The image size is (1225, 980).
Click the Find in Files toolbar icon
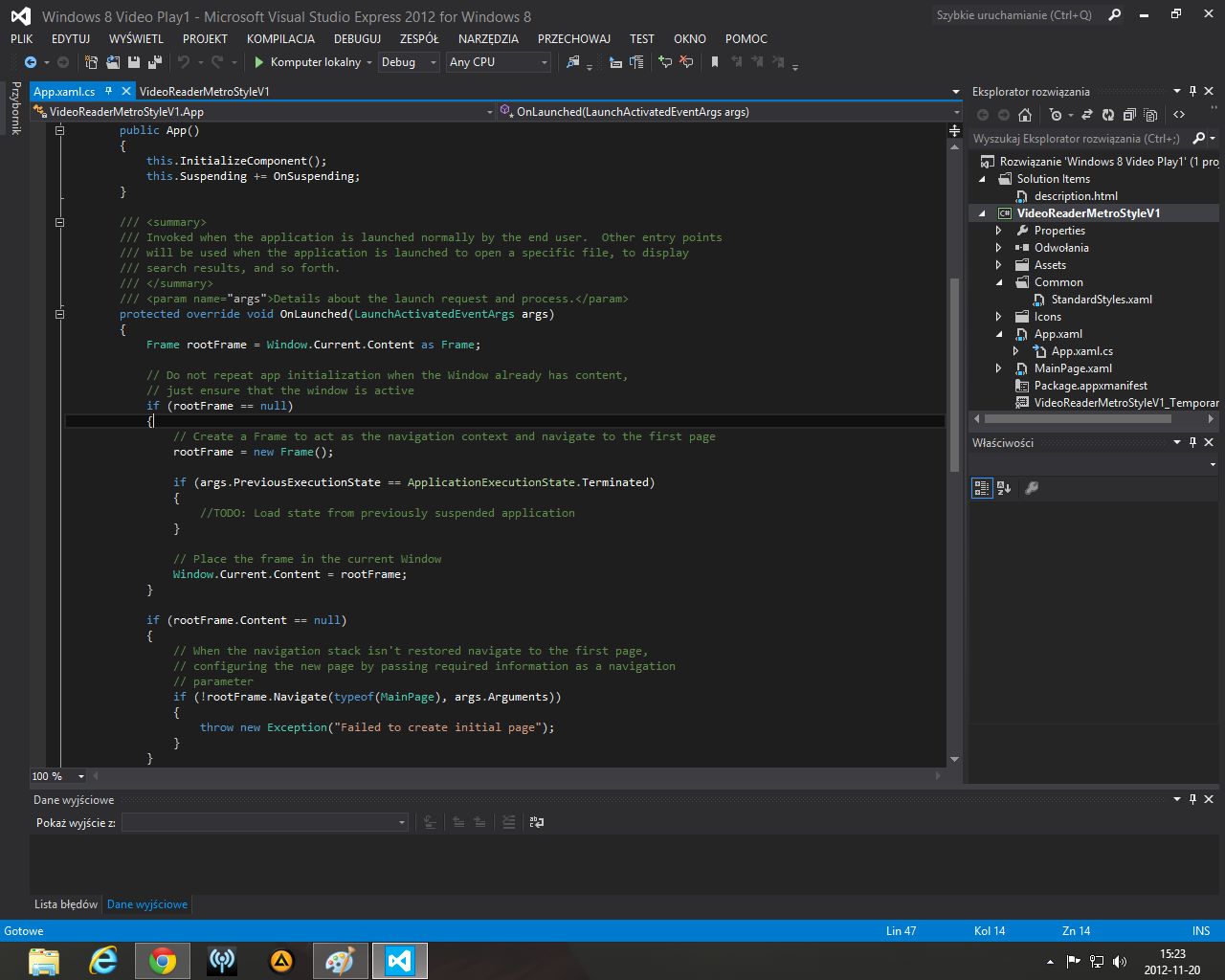click(x=573, y=62)
